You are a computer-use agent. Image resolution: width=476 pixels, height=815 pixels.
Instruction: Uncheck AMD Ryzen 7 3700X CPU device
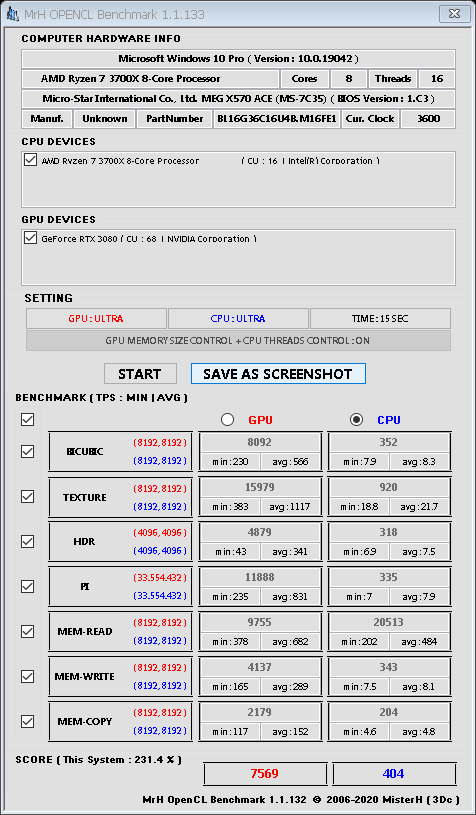(x=30, y=160)
